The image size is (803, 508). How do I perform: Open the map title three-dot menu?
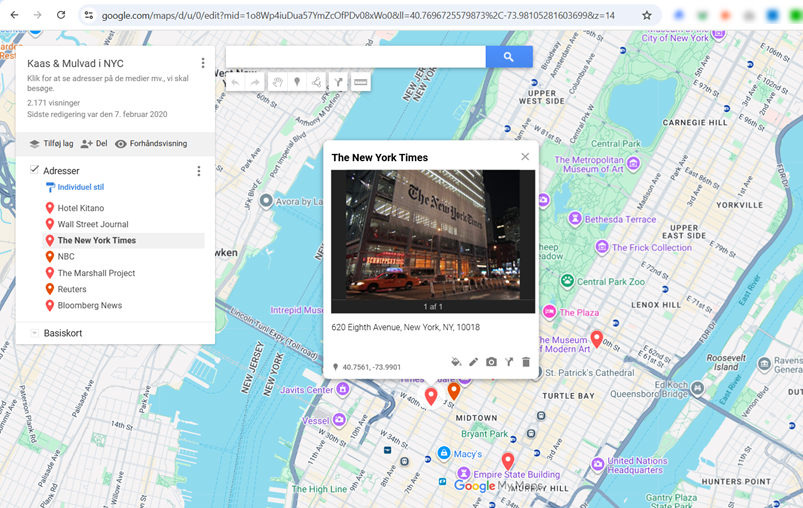pyautogui.click(x=203, y=63)
